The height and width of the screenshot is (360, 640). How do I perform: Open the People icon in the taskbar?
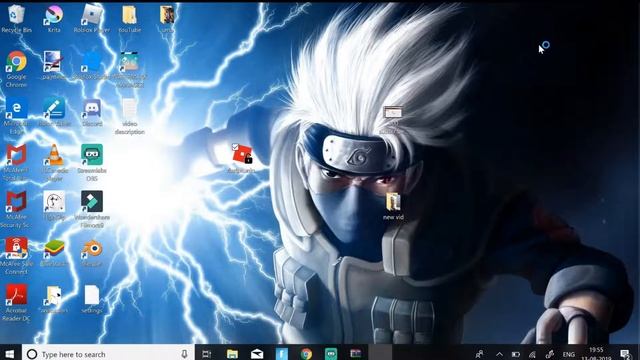pos(480,354)
